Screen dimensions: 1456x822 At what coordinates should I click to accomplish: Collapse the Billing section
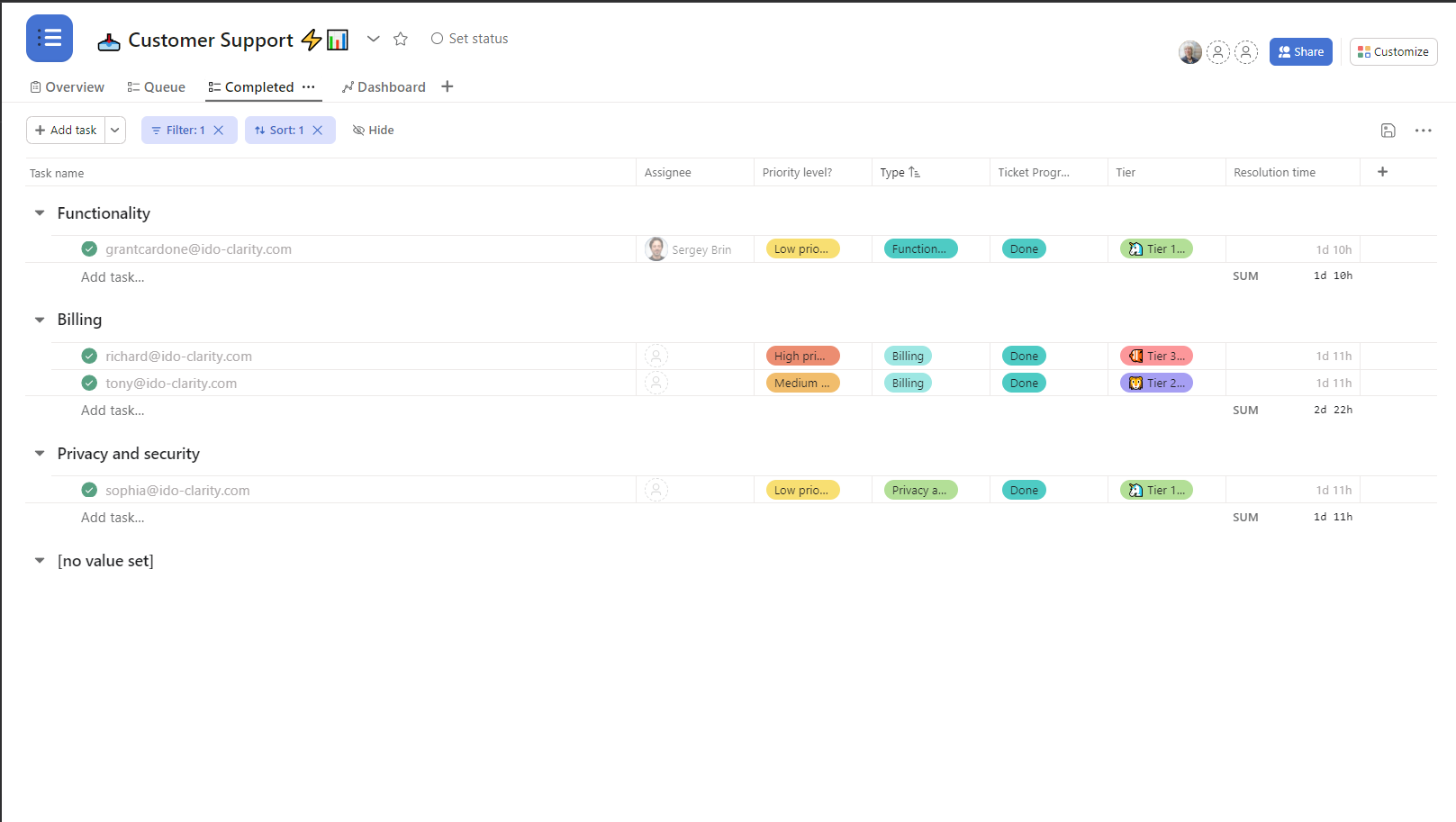coord(39,319)
